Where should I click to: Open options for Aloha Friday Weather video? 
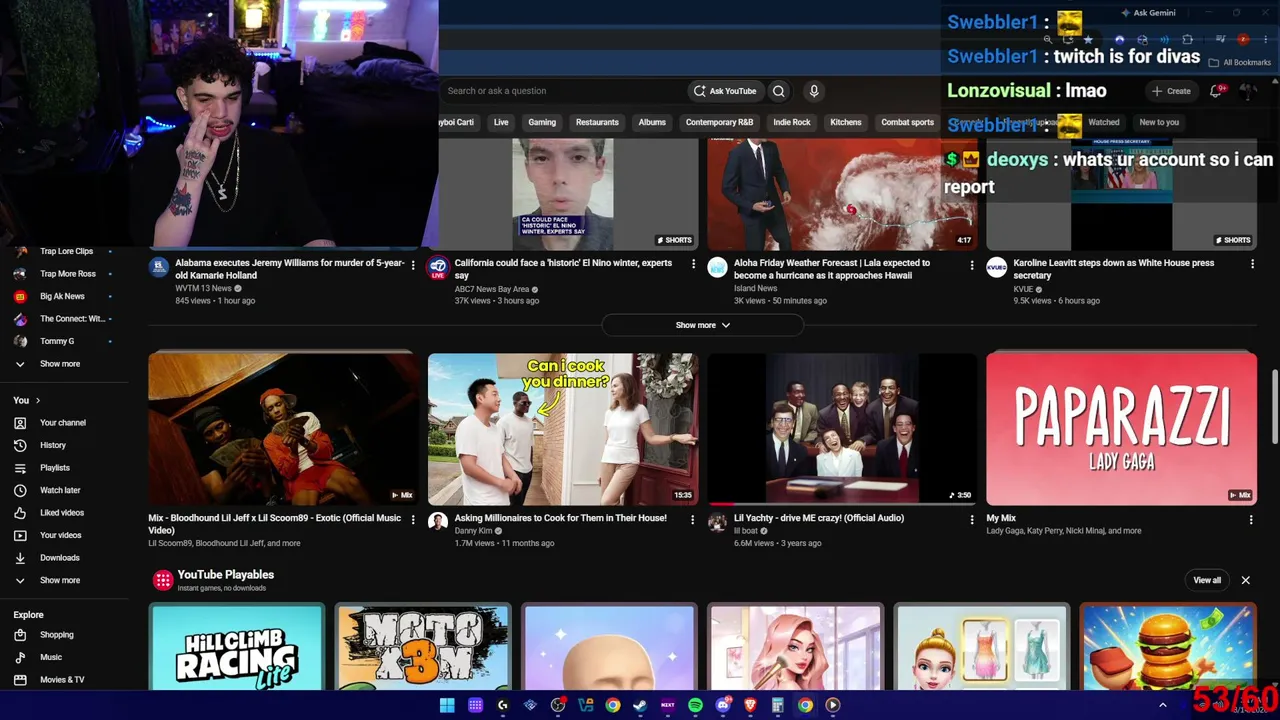(971, 265)
